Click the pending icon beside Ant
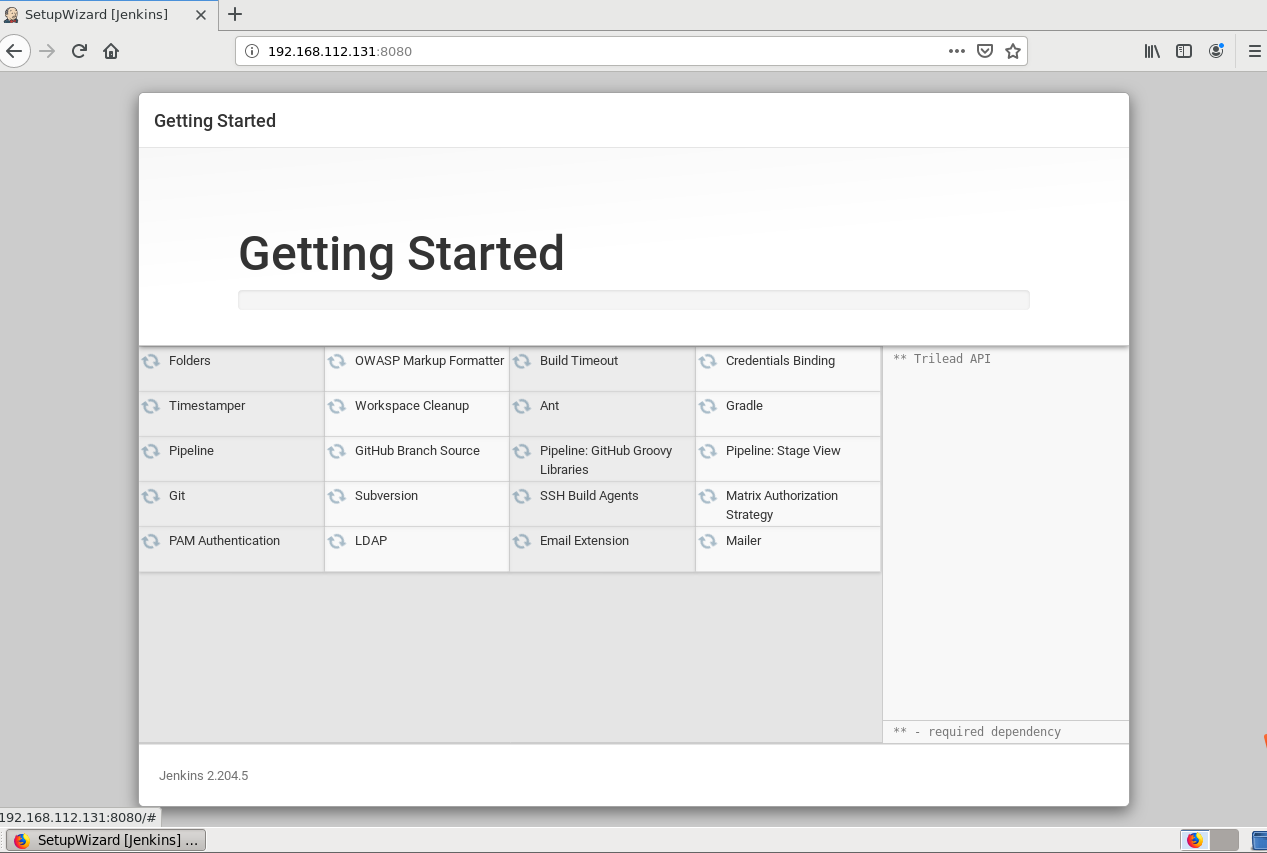Screen dimensions: 1267x853 (522, 406)
